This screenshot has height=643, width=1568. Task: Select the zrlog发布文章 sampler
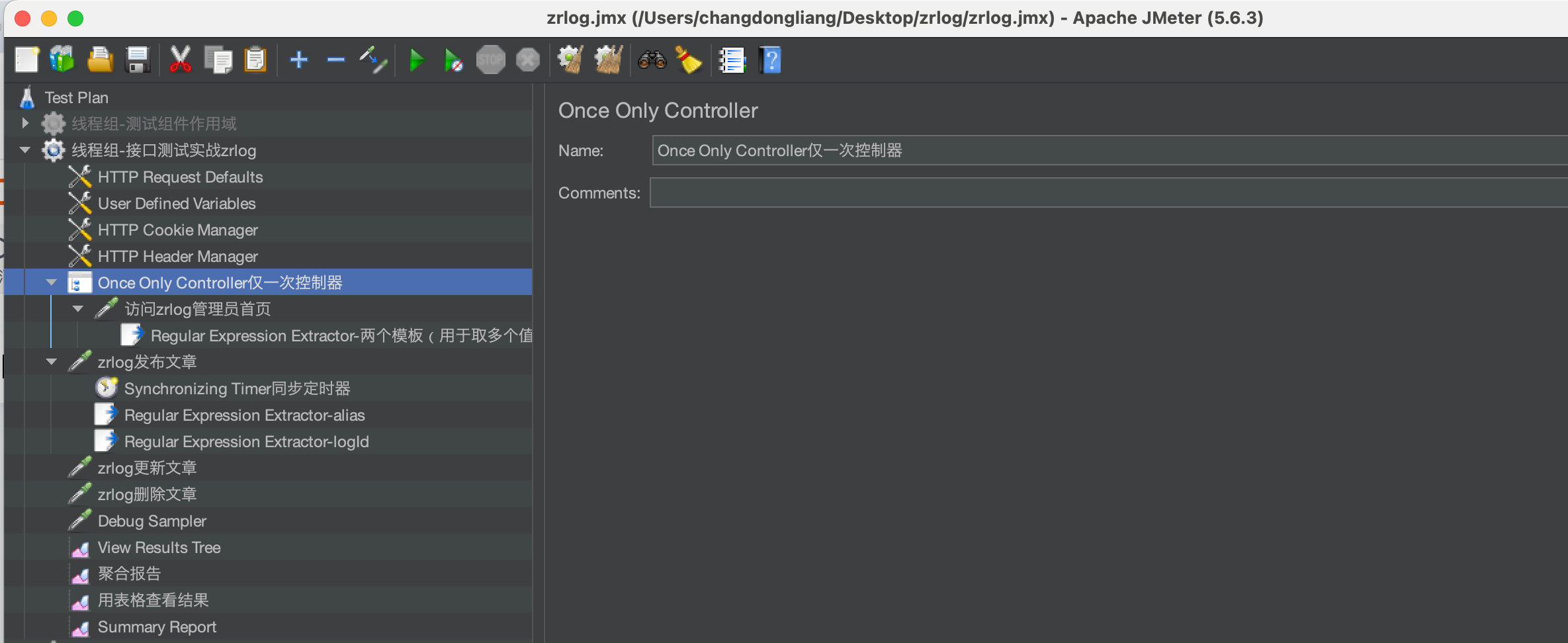(147, 362)
